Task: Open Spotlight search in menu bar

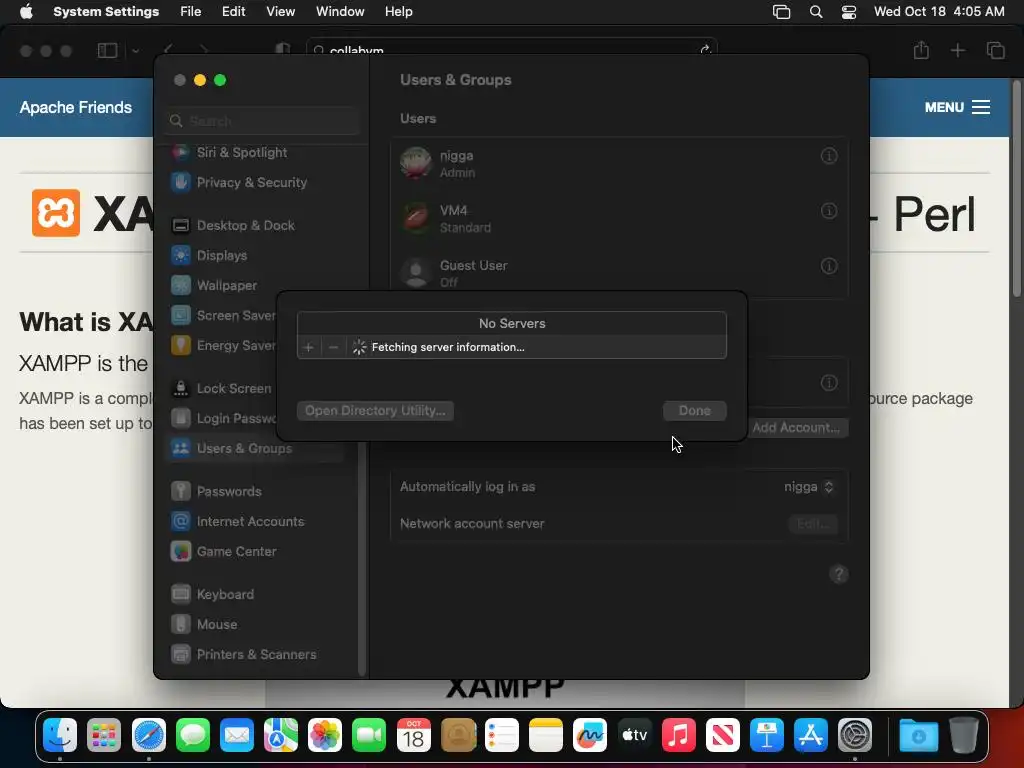Action: coord(816,12)
